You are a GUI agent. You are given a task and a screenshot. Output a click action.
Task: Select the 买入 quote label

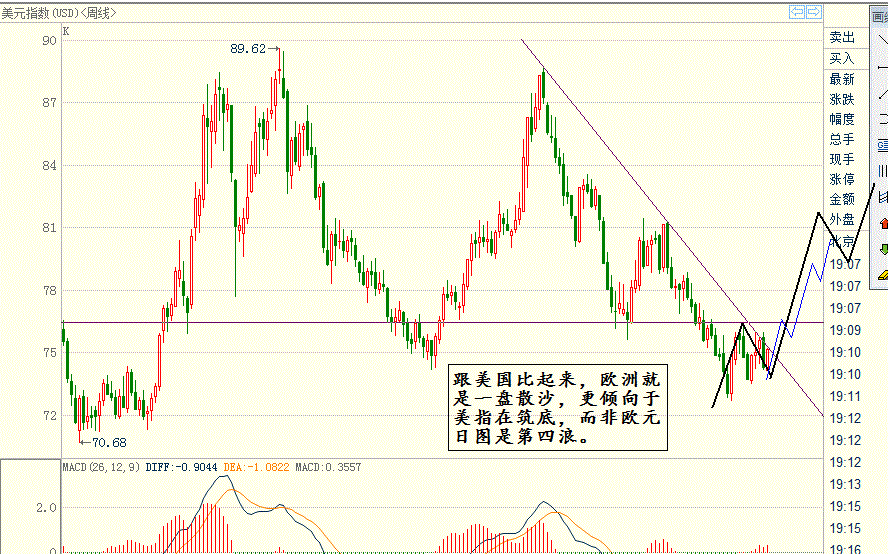tap(842, 58)
